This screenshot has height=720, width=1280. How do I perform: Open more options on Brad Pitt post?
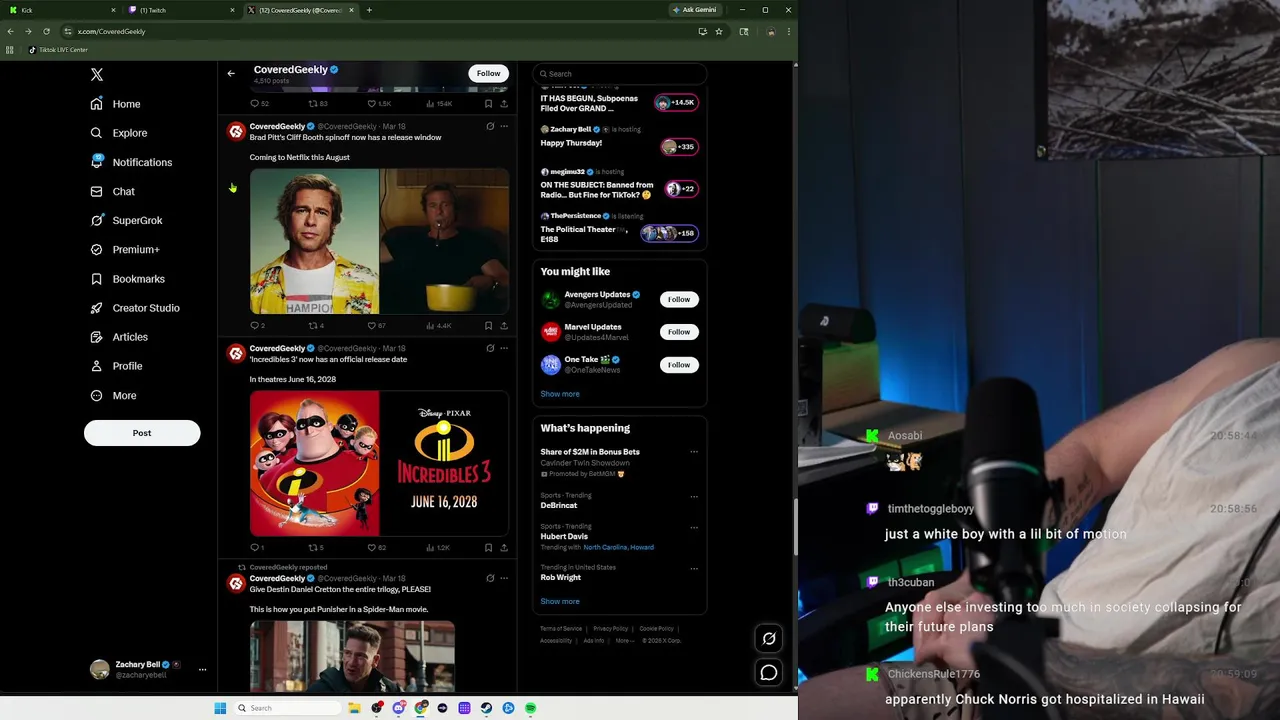click(504, 127)
